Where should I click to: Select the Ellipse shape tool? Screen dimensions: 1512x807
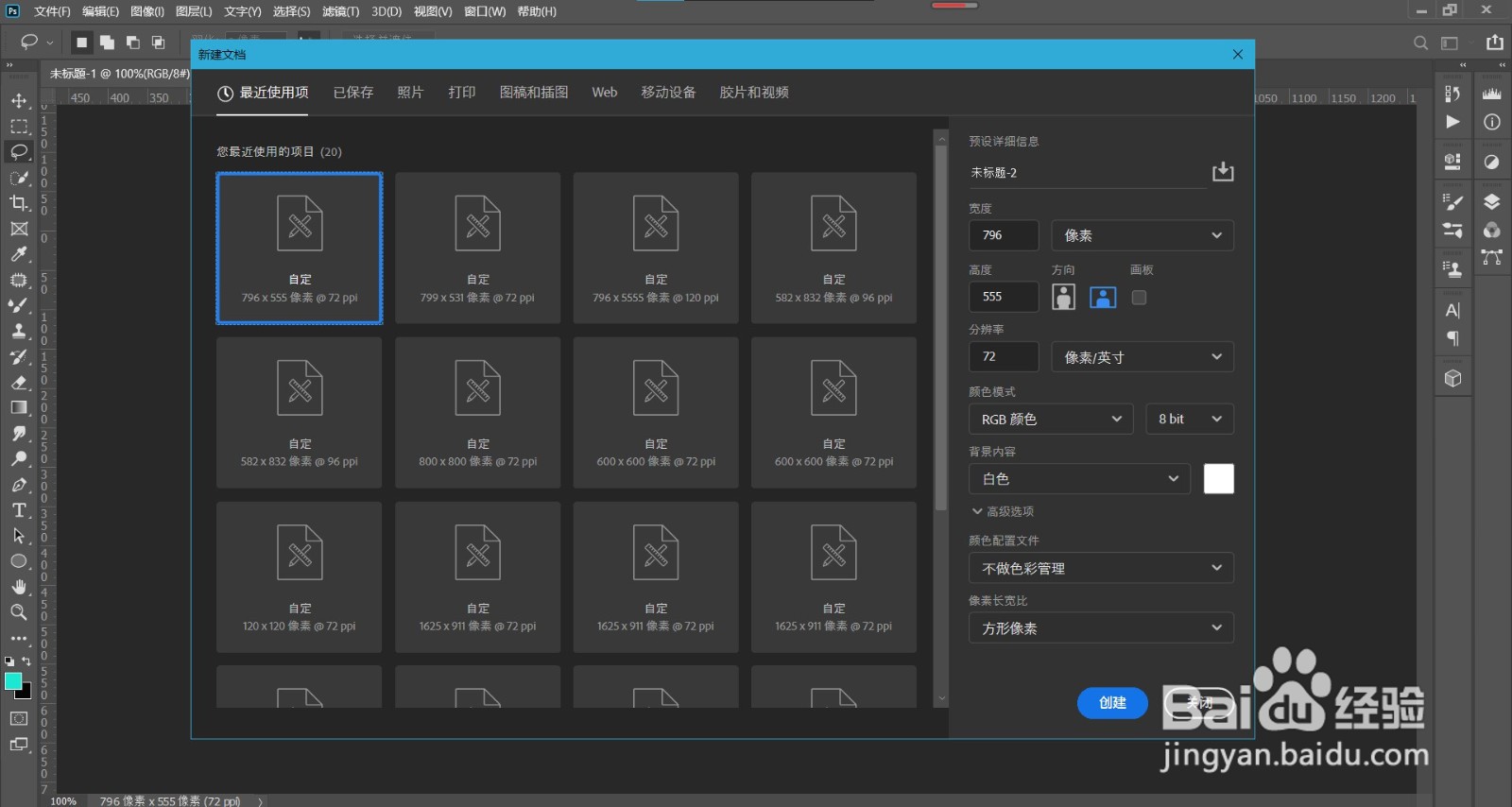(x=19, y=561)
